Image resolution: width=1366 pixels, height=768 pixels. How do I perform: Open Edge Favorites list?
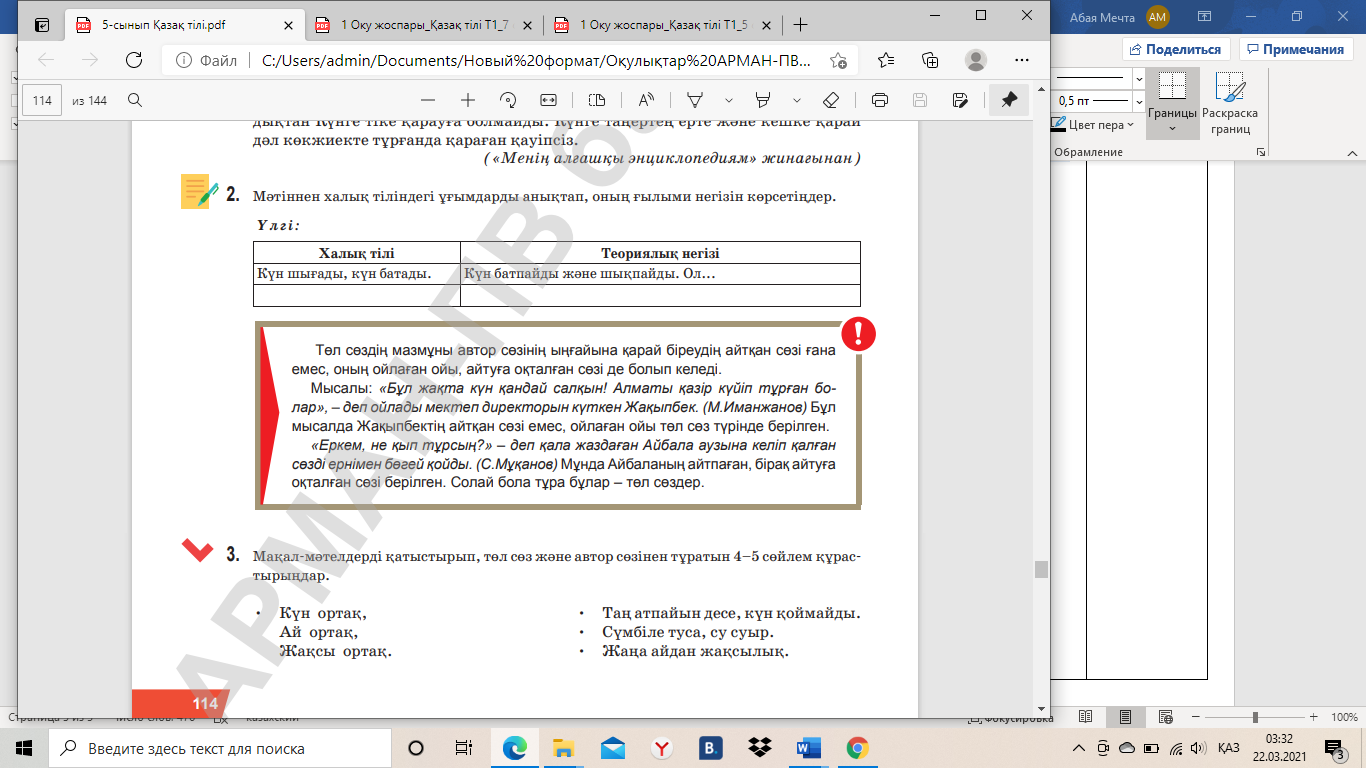[x=886, y=60]
